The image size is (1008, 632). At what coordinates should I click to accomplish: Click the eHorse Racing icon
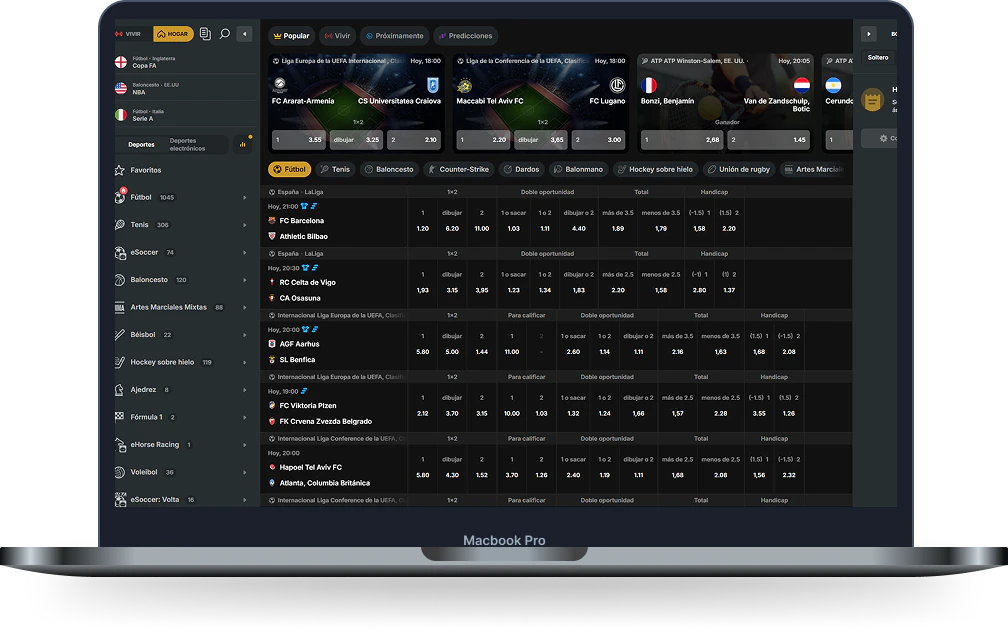[120, 444]
